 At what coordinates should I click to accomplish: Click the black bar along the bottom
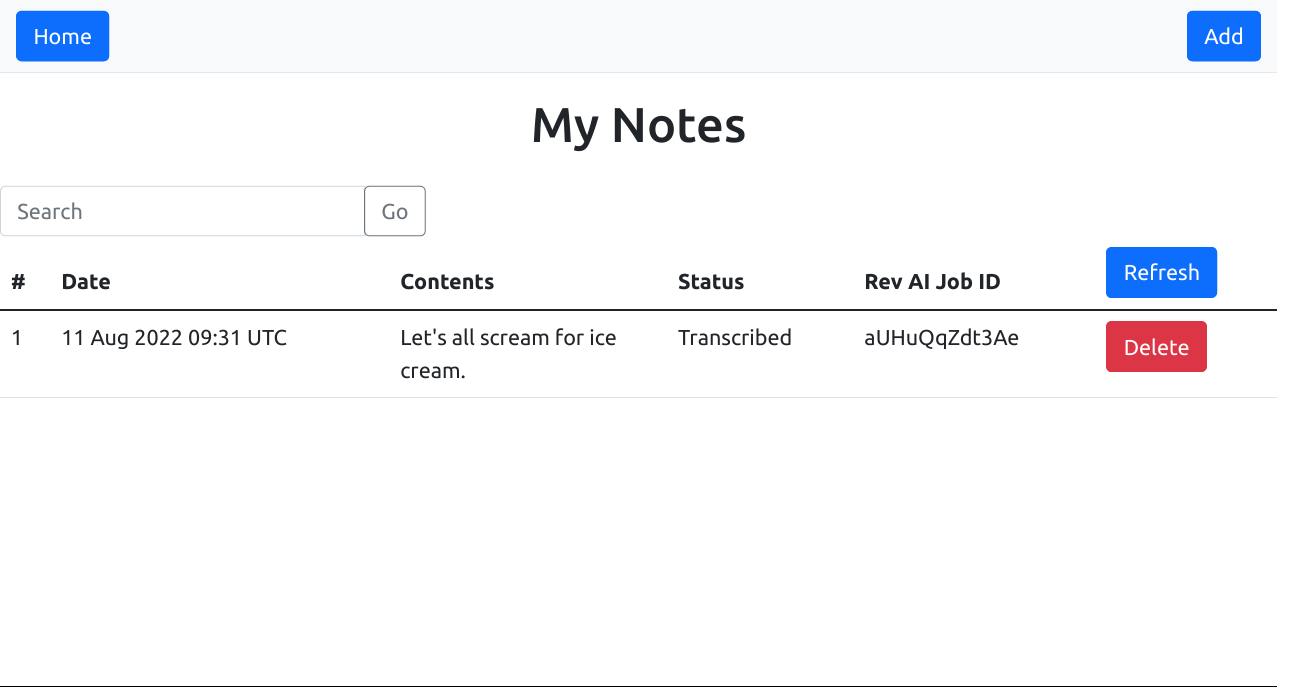coord(640,689)
